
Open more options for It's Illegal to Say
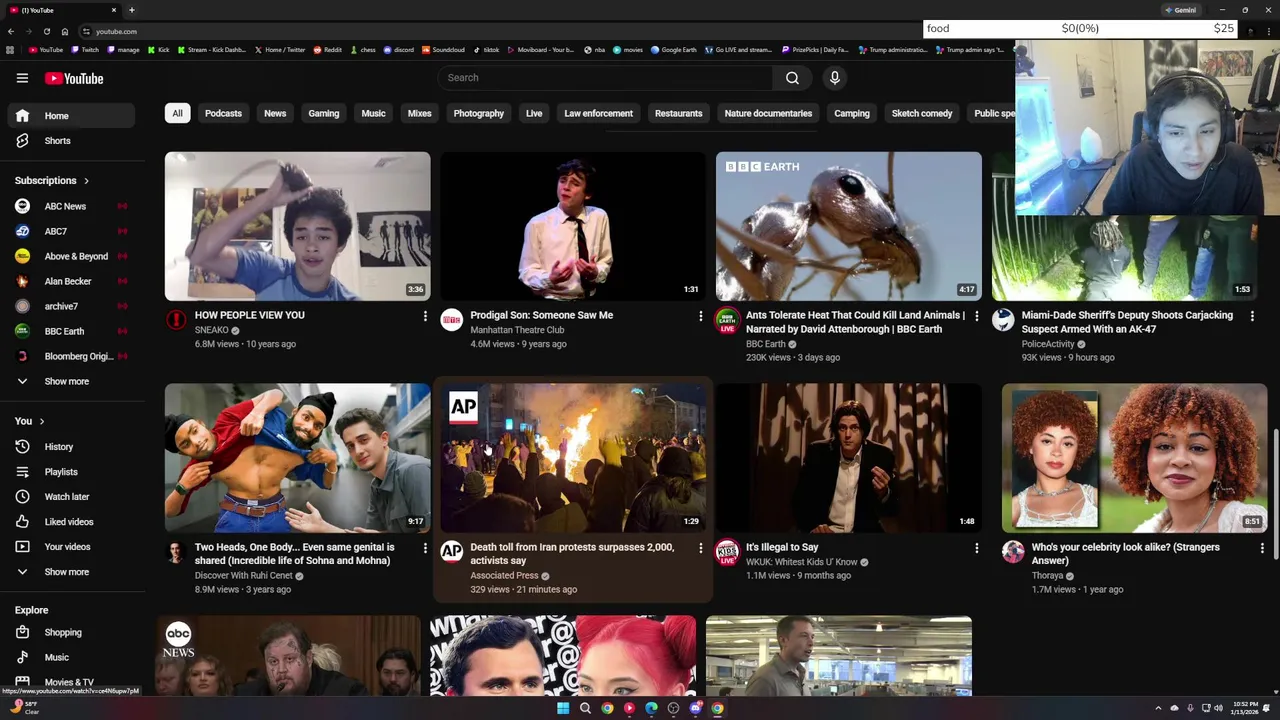point(976,548)
